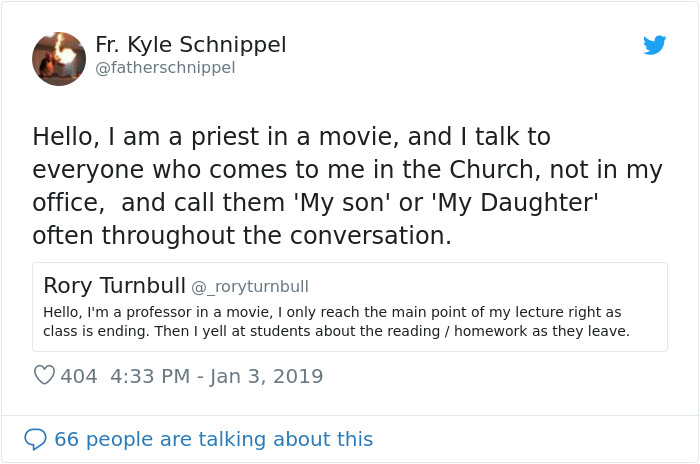The image size is (700, 464).
Task: Click the Rory Turnbull display name
Action: click(114, 285)
